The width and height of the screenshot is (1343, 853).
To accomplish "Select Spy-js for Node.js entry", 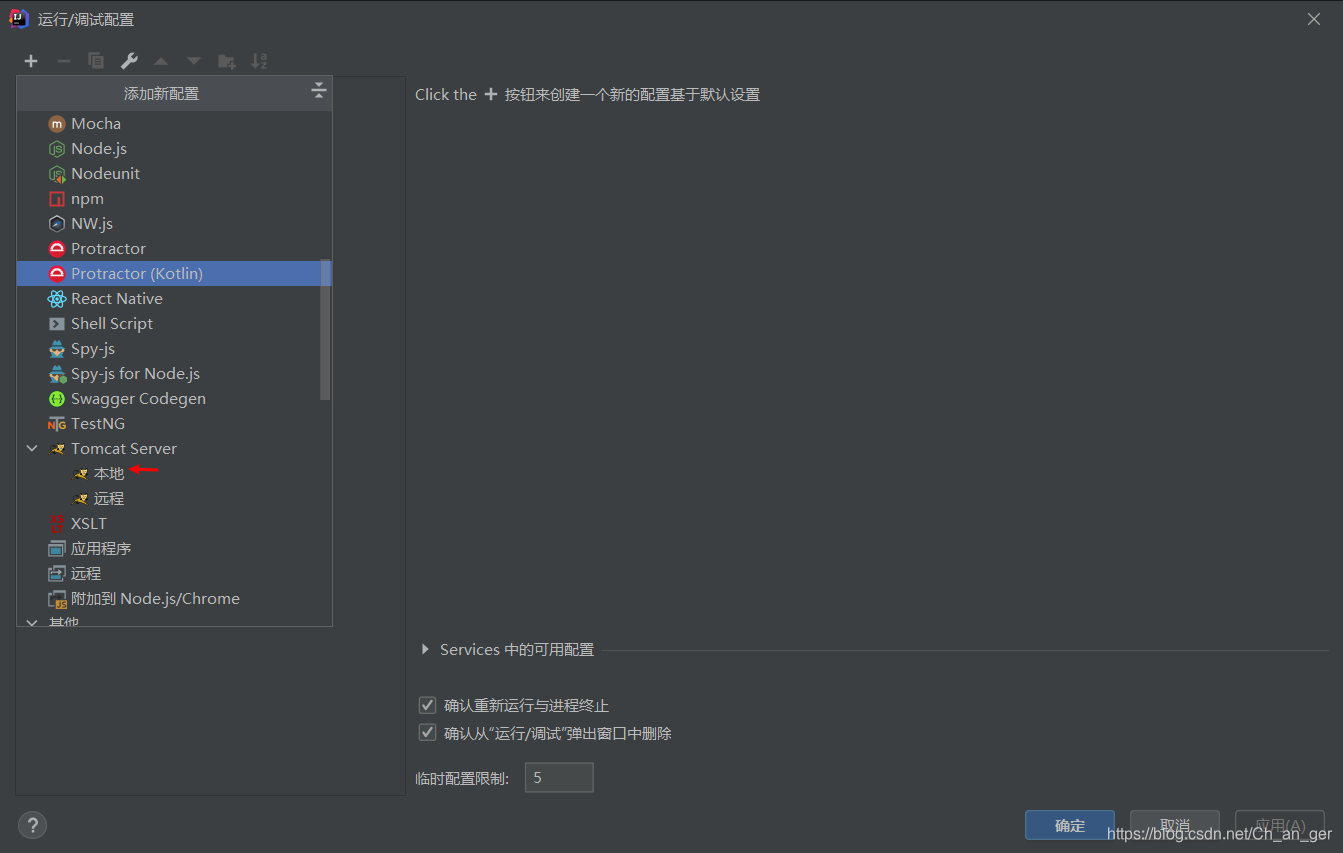I will coord(174,374).
